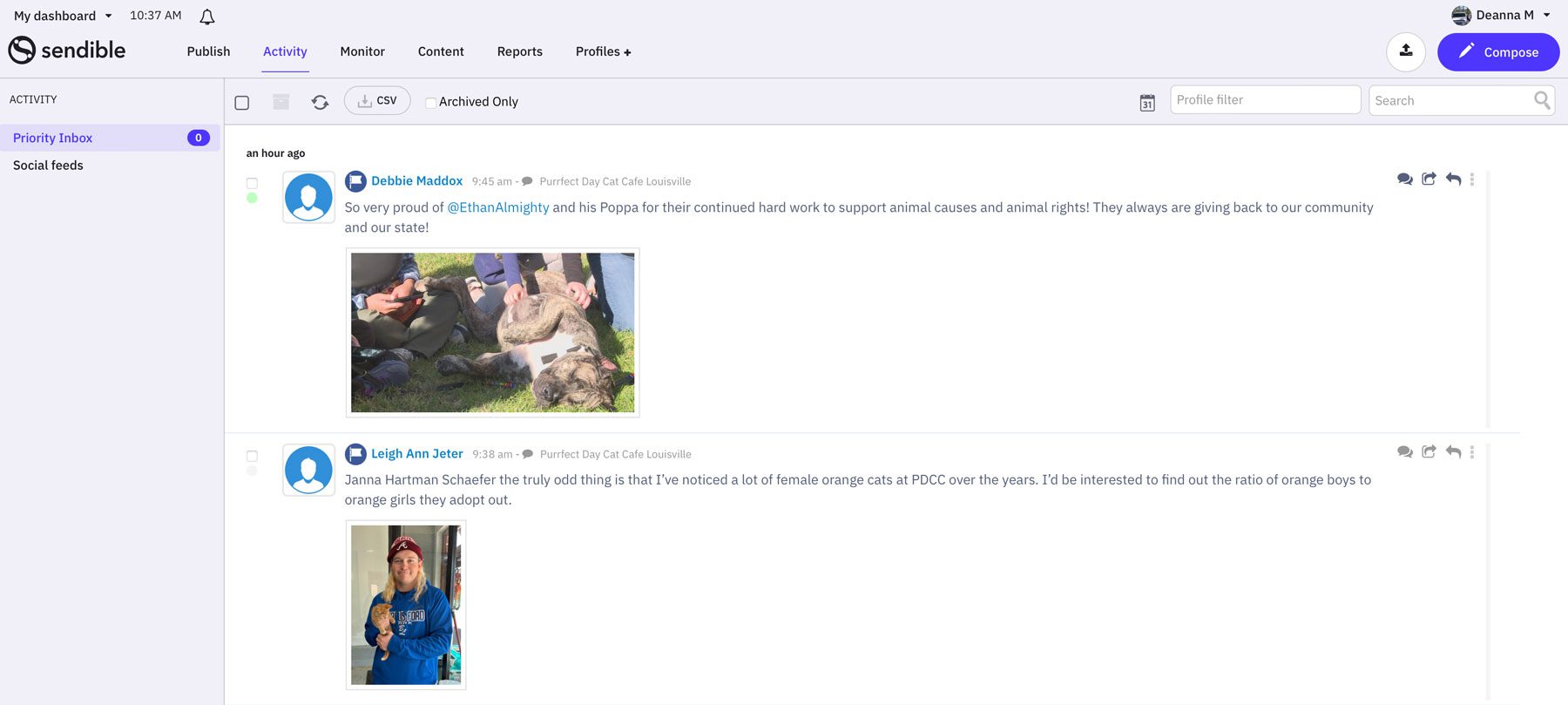The width and height of the screenshot is (1568, 705).
Task: Open the notifications bell
Action: (207, 17)
